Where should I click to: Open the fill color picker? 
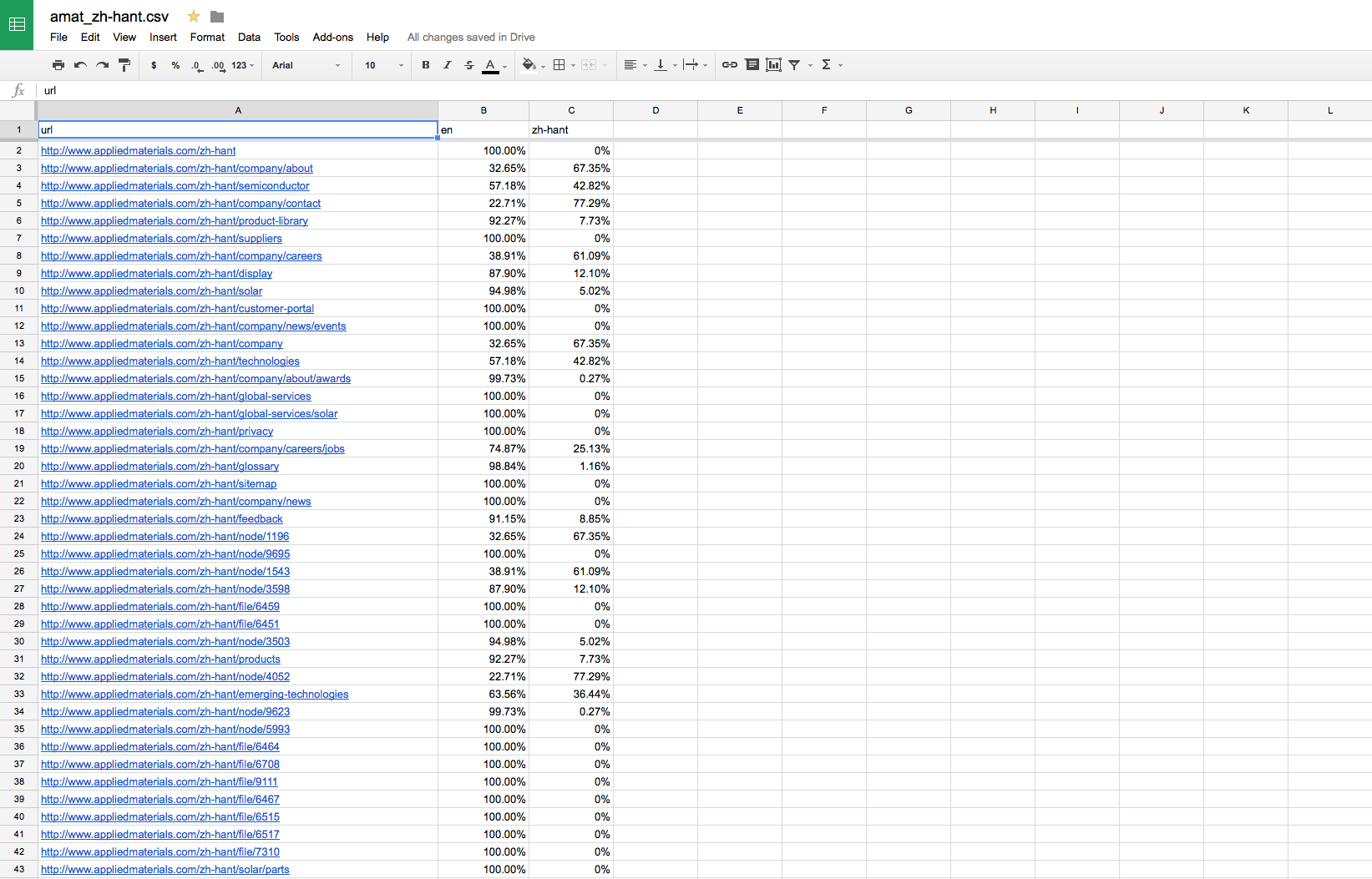point(532,65)
